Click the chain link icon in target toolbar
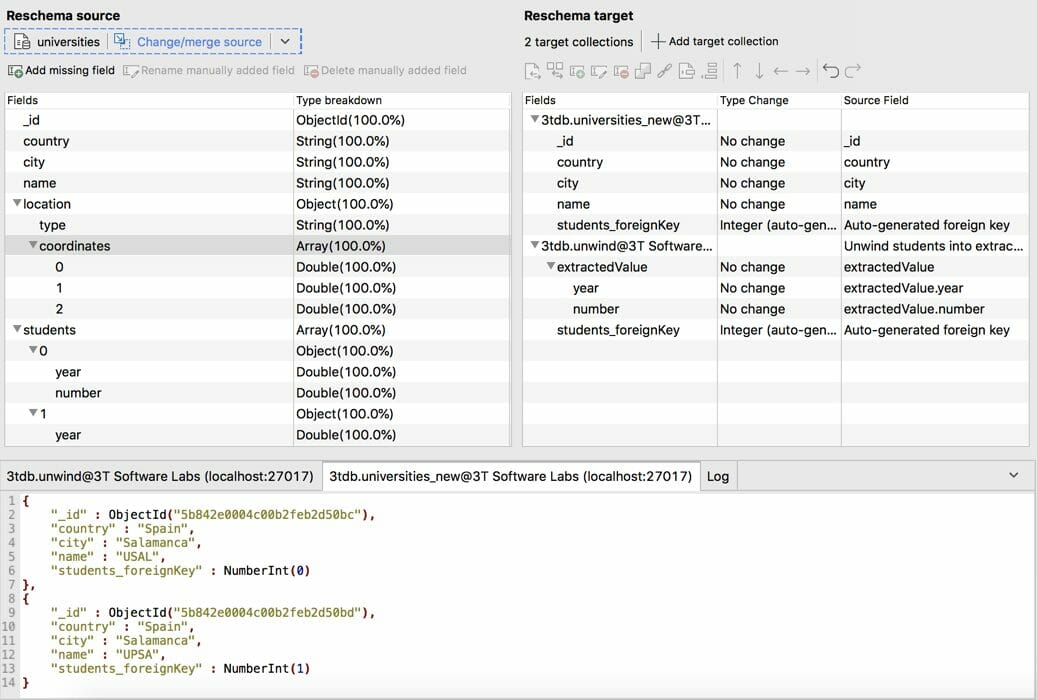Screen dimensions: 1037x700 click(664, 71)
